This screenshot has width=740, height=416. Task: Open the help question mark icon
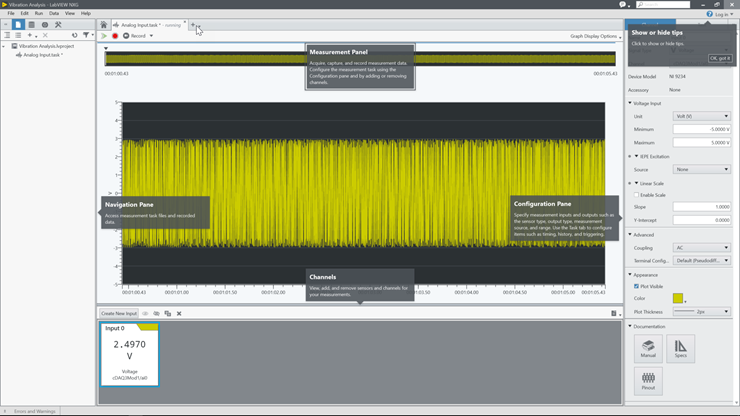pos(709,14)
